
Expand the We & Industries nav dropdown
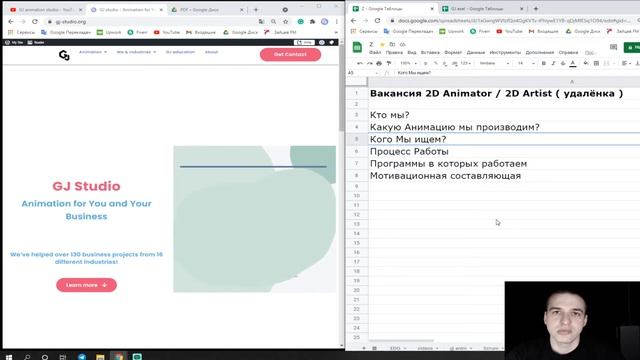coord(136,52)
